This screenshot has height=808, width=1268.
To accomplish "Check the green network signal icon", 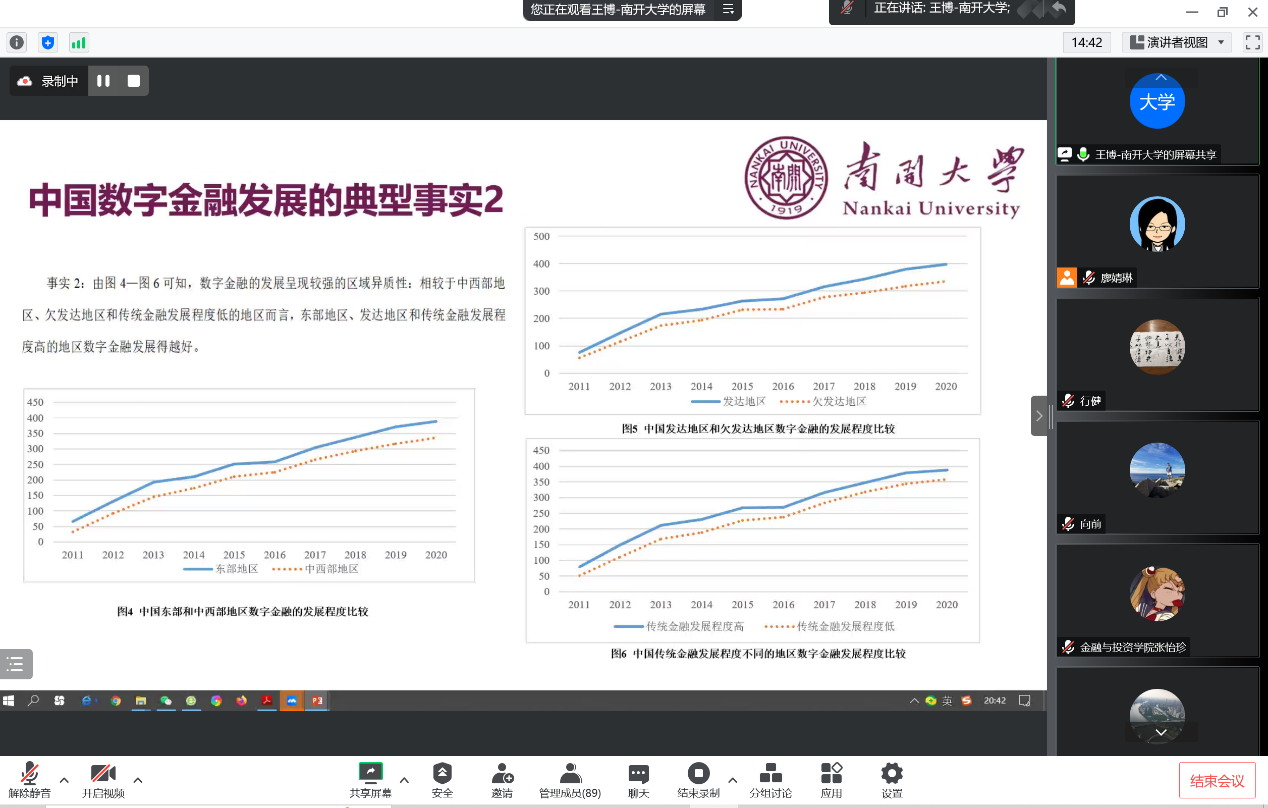I will pos(78,42).
